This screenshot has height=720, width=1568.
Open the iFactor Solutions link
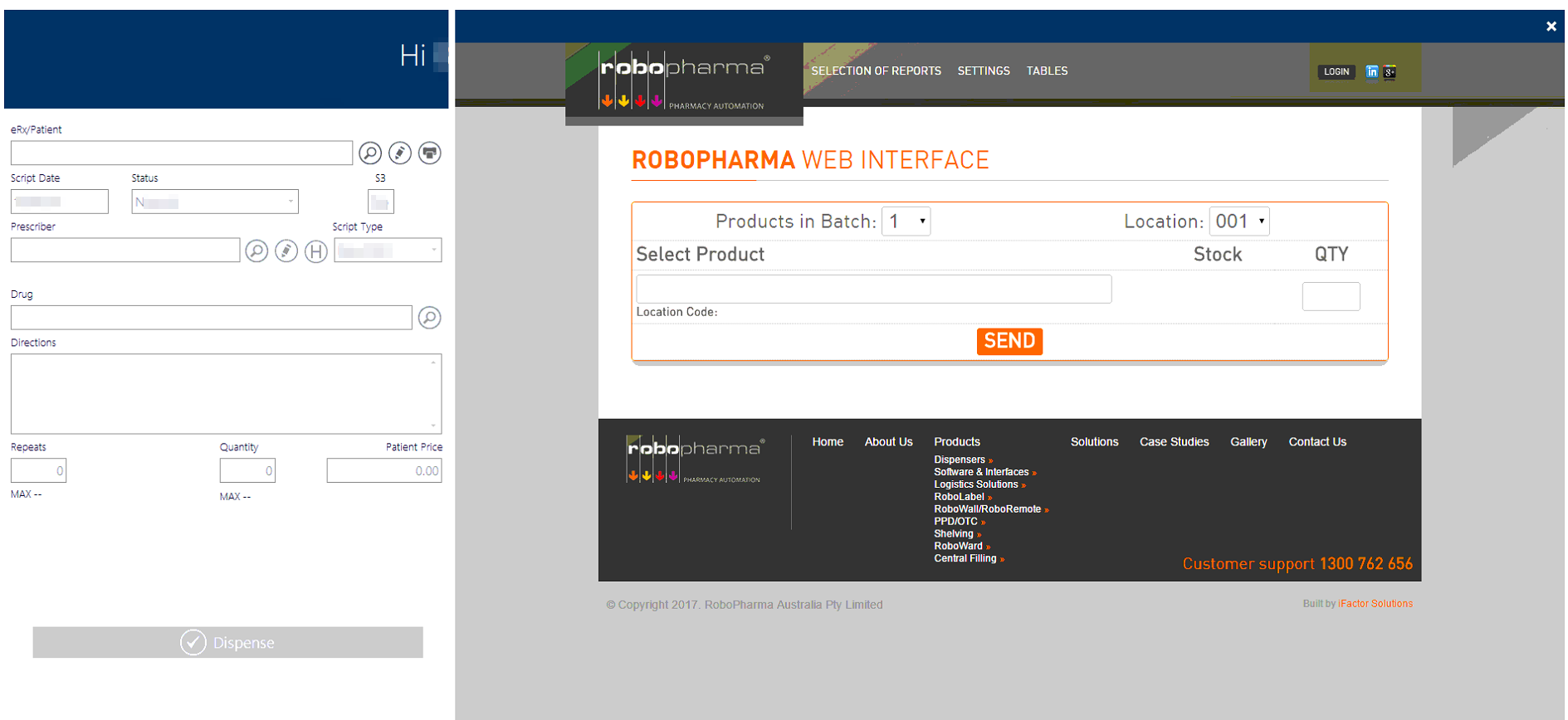tap(1375, 604)
